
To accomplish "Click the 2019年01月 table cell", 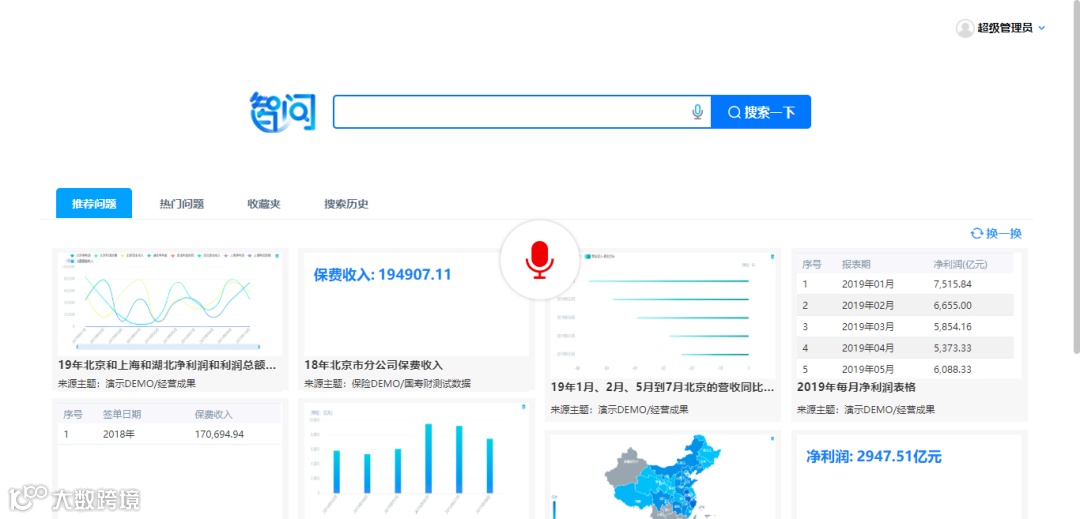I will (868, 284).
